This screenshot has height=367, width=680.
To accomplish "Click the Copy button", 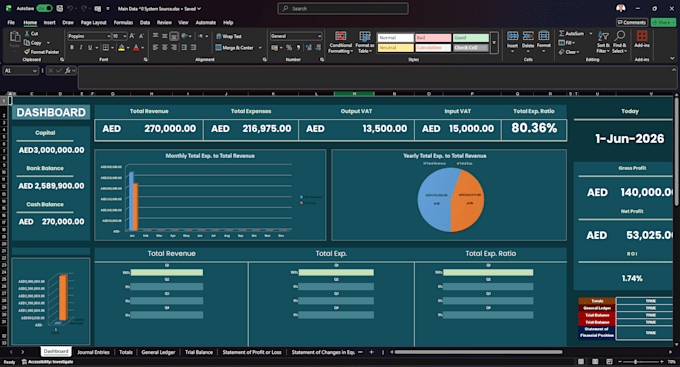I will pyautogui.click(x=33, y=43).
